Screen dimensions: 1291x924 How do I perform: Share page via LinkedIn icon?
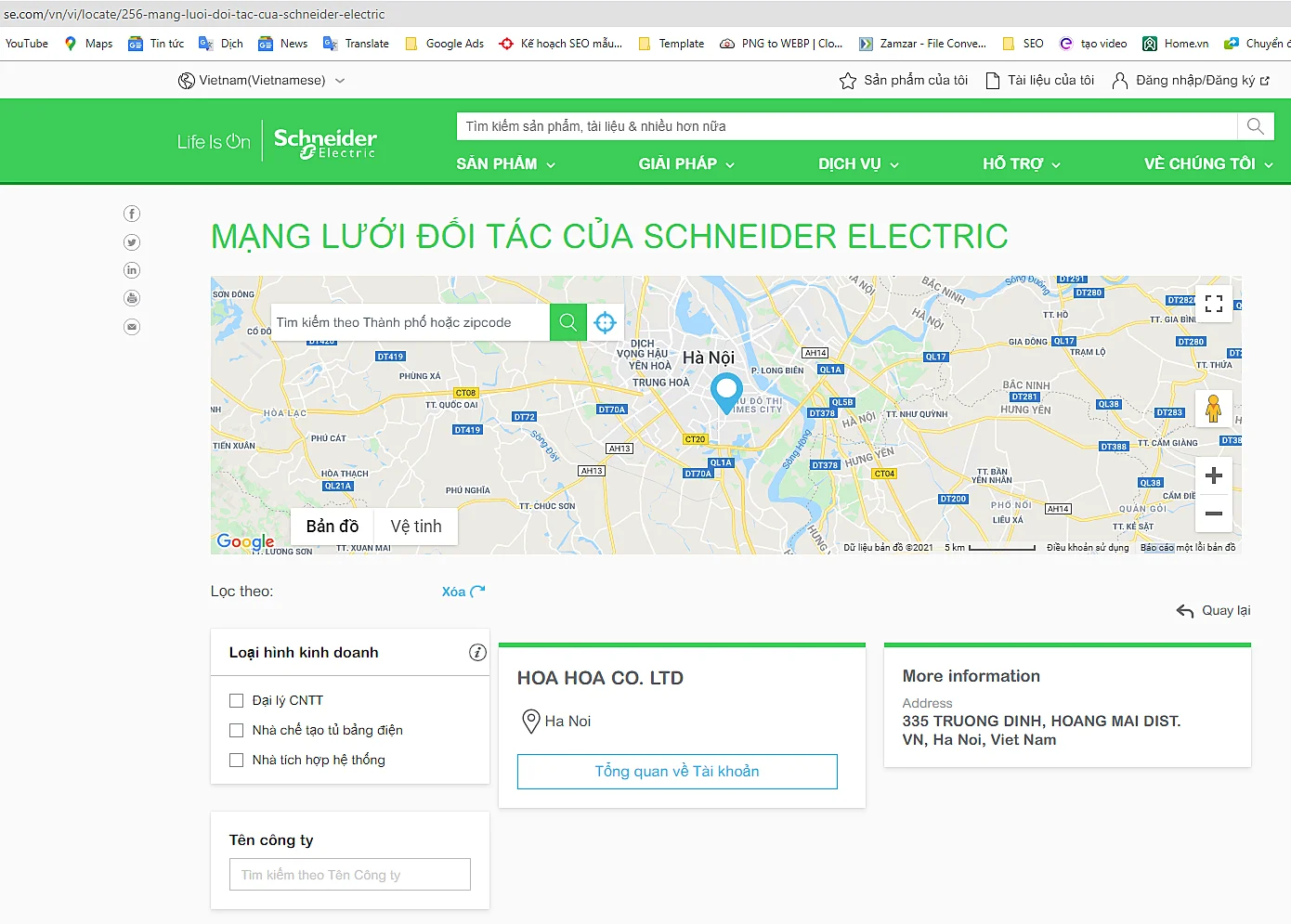pyautogui.click(x=132, y=270)
